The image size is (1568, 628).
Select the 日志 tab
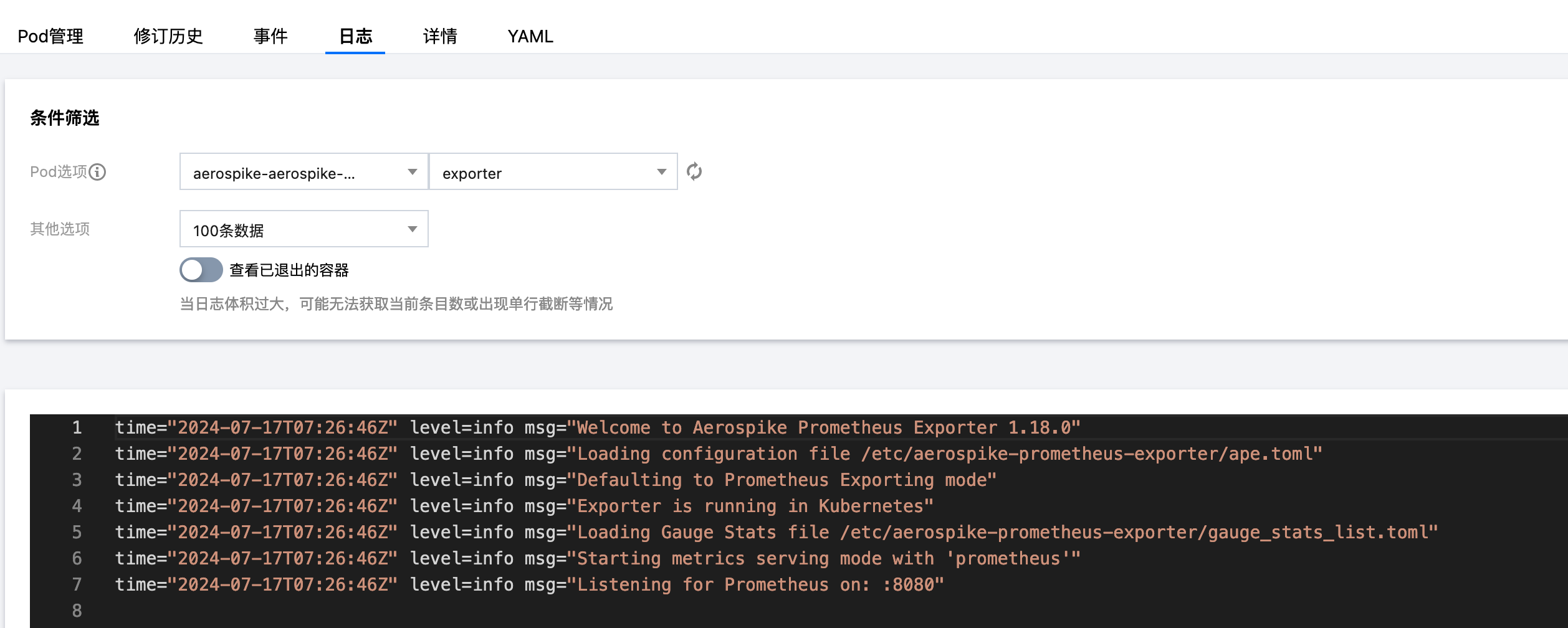[355, 36]
